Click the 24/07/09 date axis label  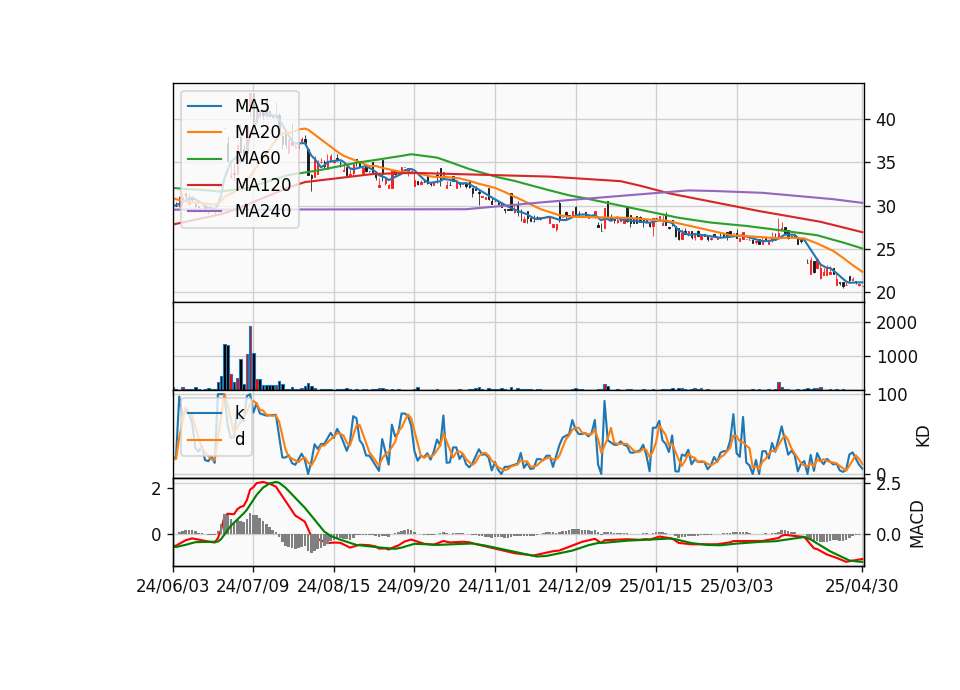coord(253,586)
